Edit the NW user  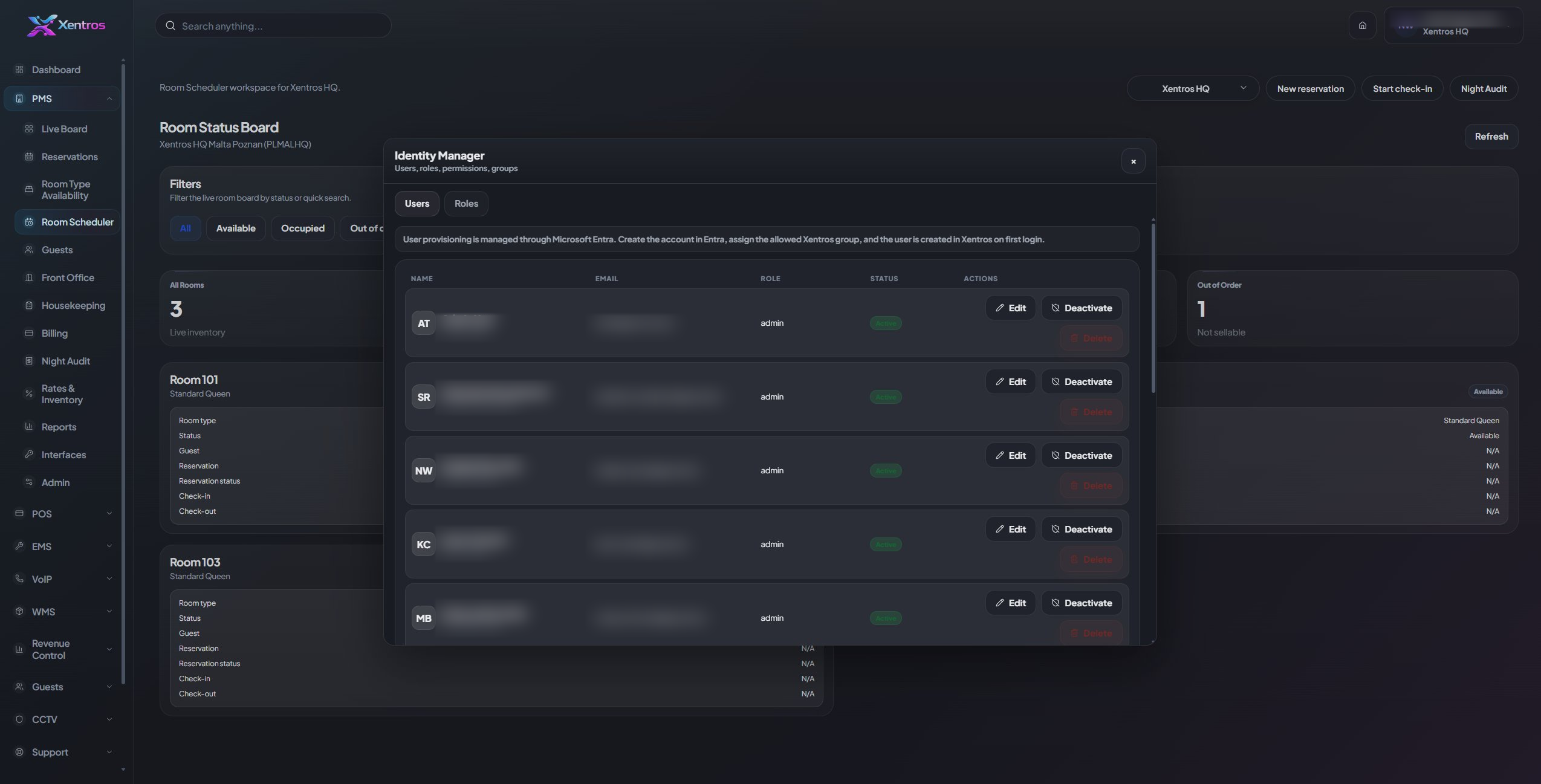pos(1011,455)
